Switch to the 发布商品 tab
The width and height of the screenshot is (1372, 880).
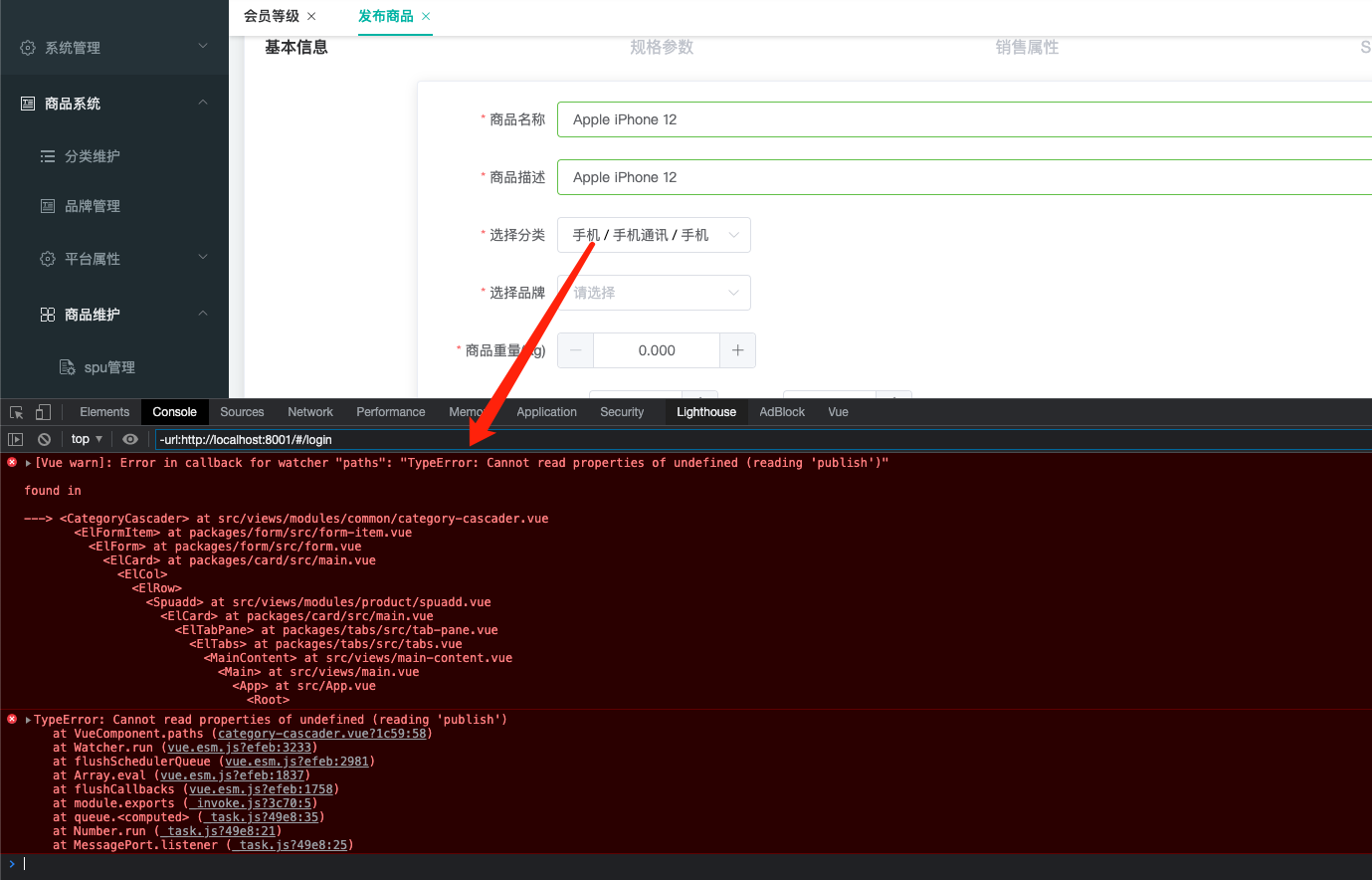click(386, 16)
